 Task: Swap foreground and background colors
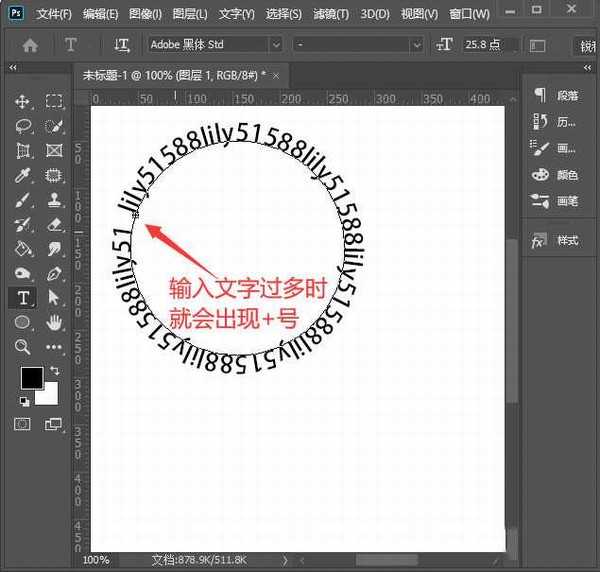click(x=53, y=371)
